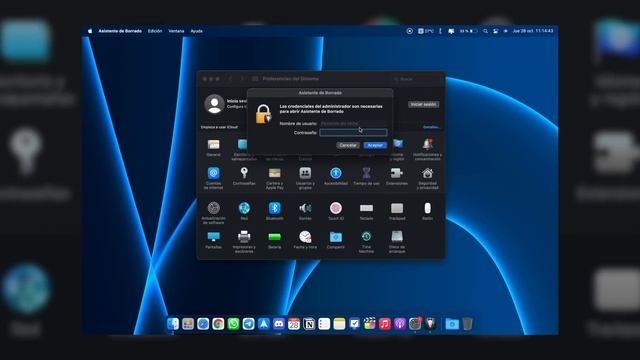The image size is (640, 360).
Task: Open Tiempo de uso hourglass pane
Action: (x=366, y=176)
